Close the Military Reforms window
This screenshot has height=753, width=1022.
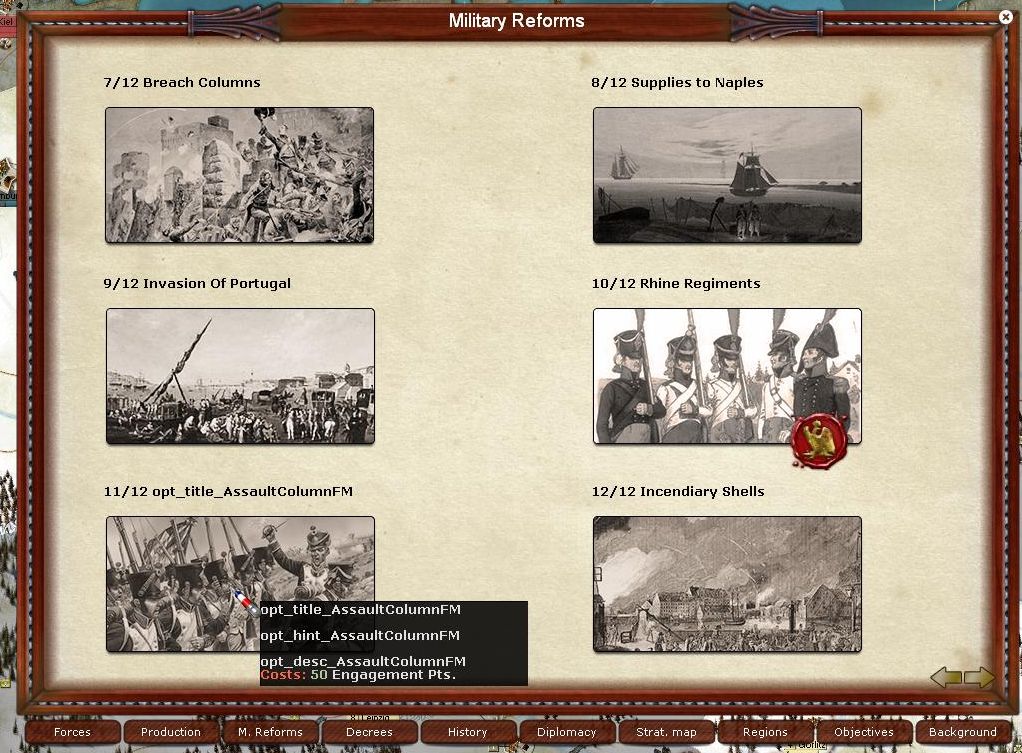coord(1006,17)
